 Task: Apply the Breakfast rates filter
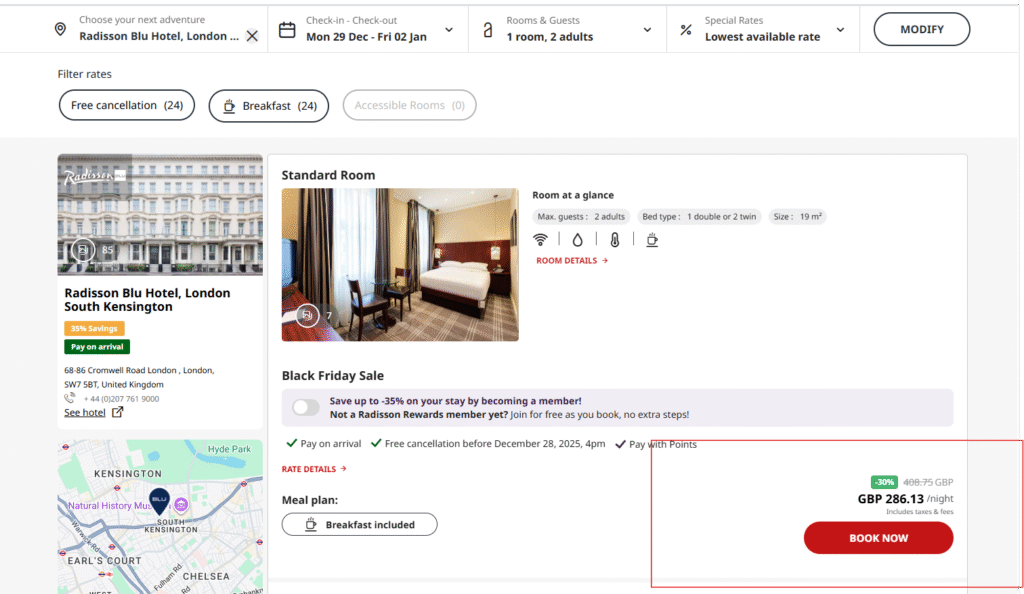[x=268, y=105]
